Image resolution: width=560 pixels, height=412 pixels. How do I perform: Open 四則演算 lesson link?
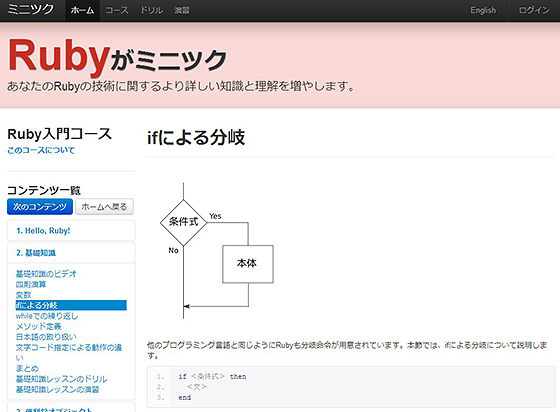pos(31,285)
